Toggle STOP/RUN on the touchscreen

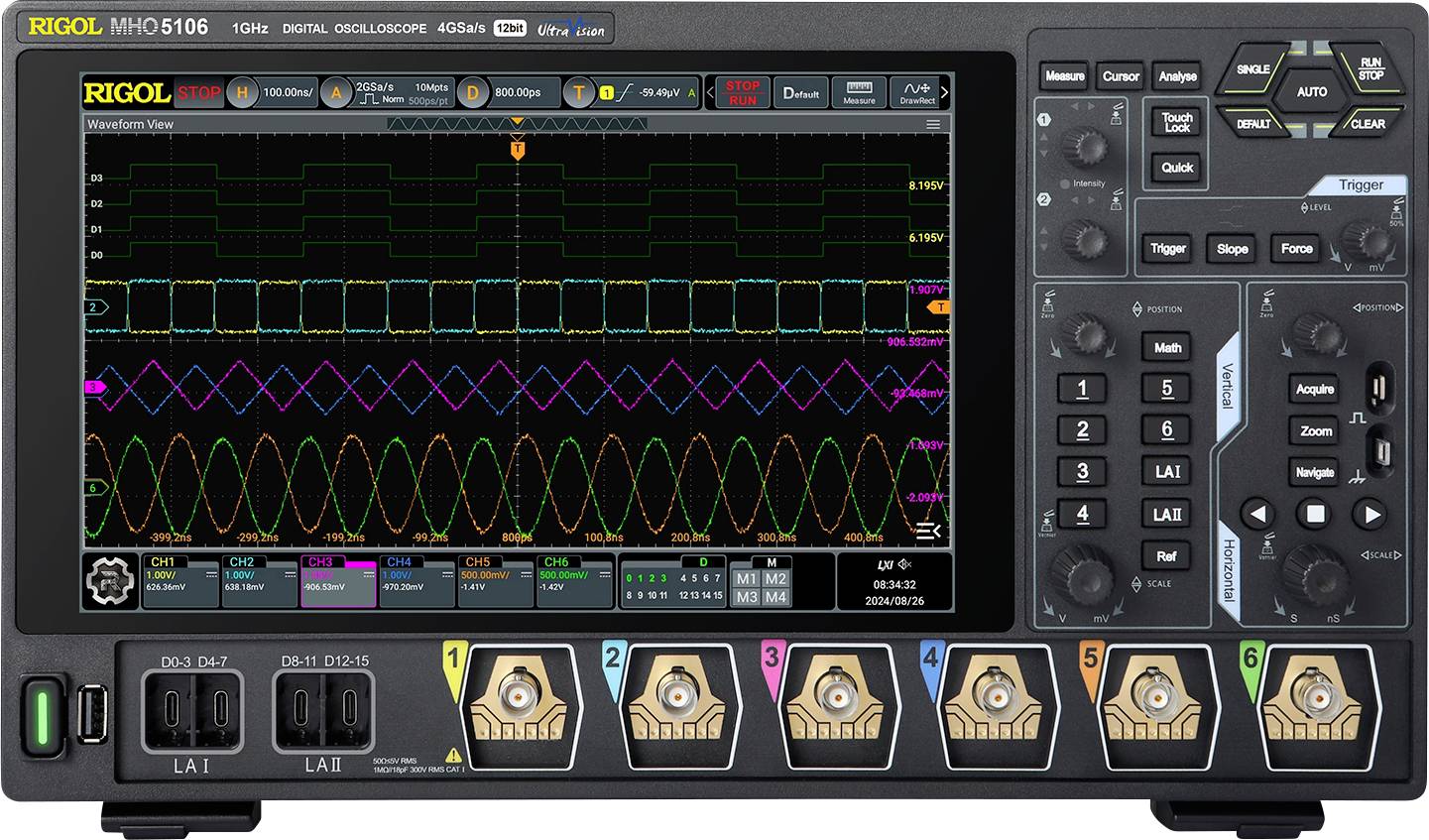pyautogui.click(x=742, y=93)
